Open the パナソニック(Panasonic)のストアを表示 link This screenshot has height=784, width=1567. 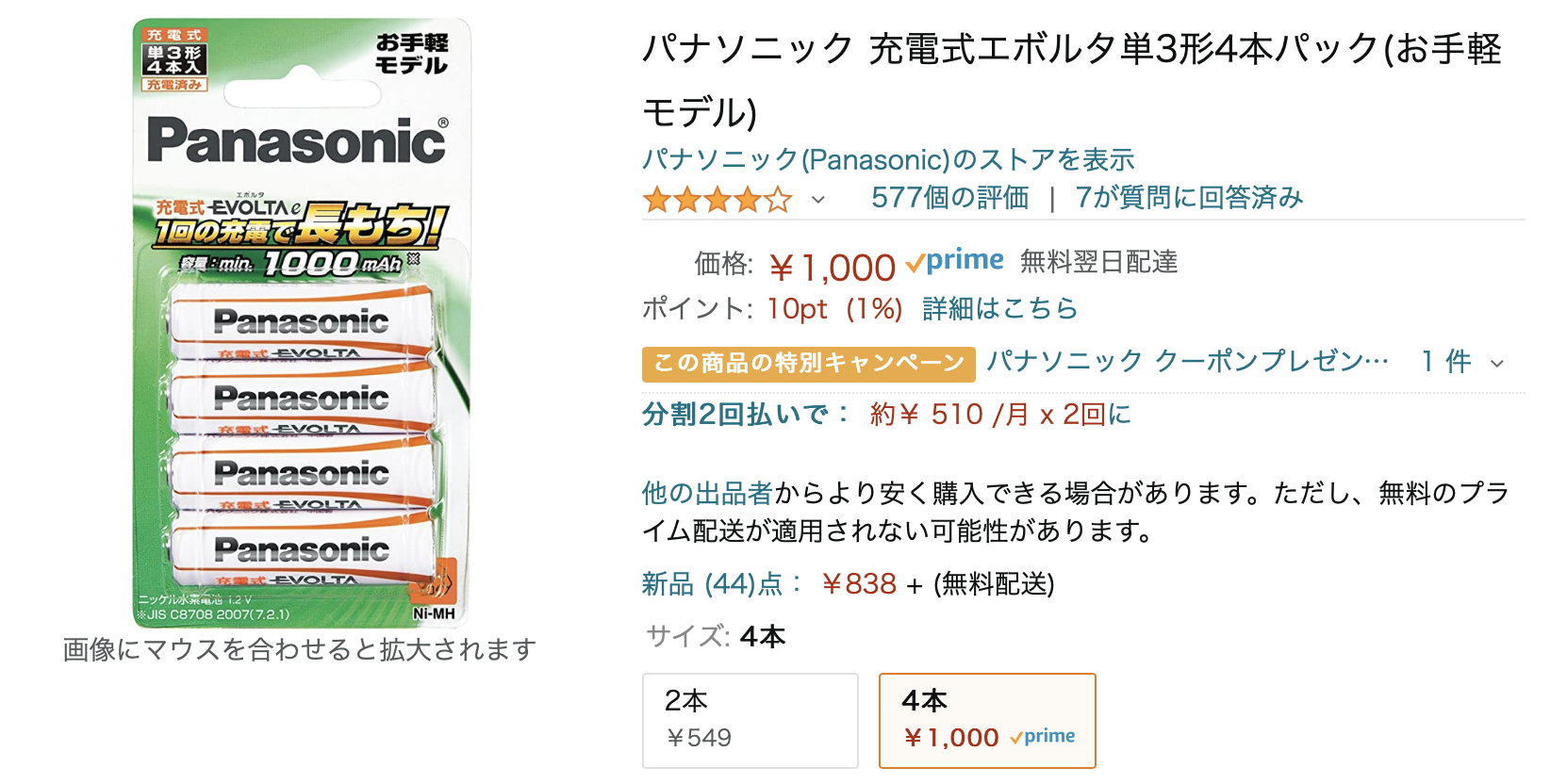tap(887, 159)
